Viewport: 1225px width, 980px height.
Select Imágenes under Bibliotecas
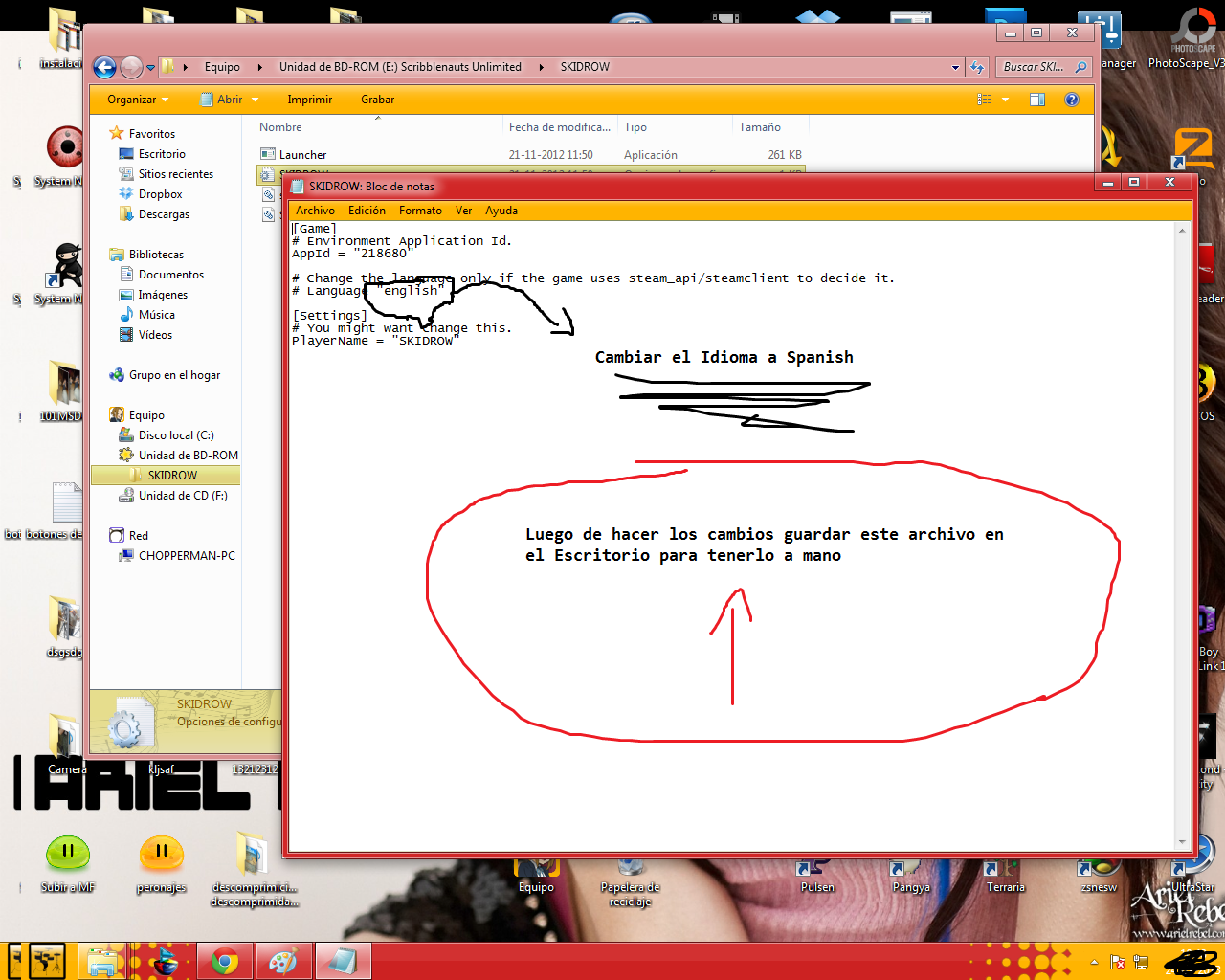click(x=153, y=295)
